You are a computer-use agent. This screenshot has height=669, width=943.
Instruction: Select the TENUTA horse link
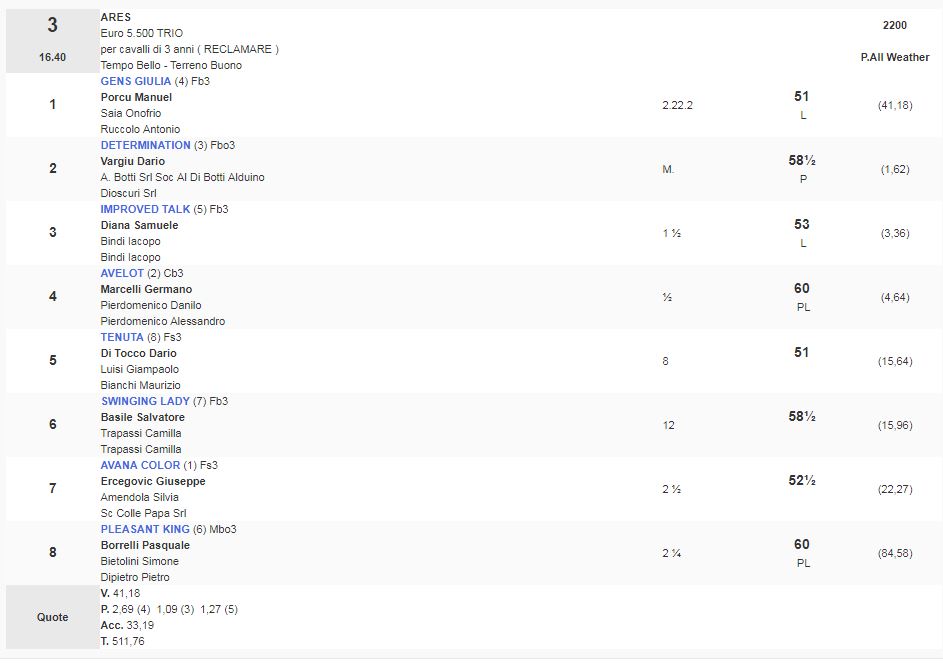(x=122, y=337)
